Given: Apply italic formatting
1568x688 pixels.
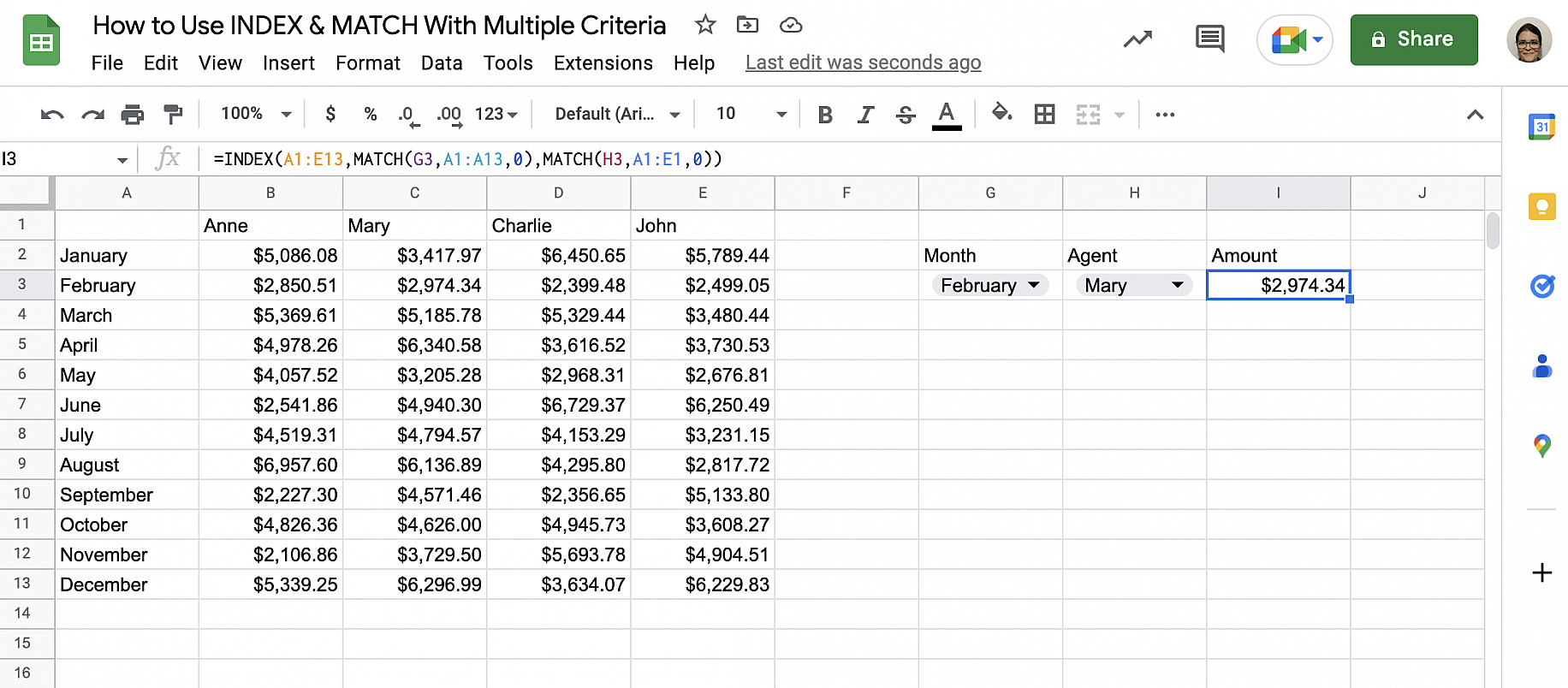Looking at the screenshot, I should pyautogui.click(x=866, y=115).
